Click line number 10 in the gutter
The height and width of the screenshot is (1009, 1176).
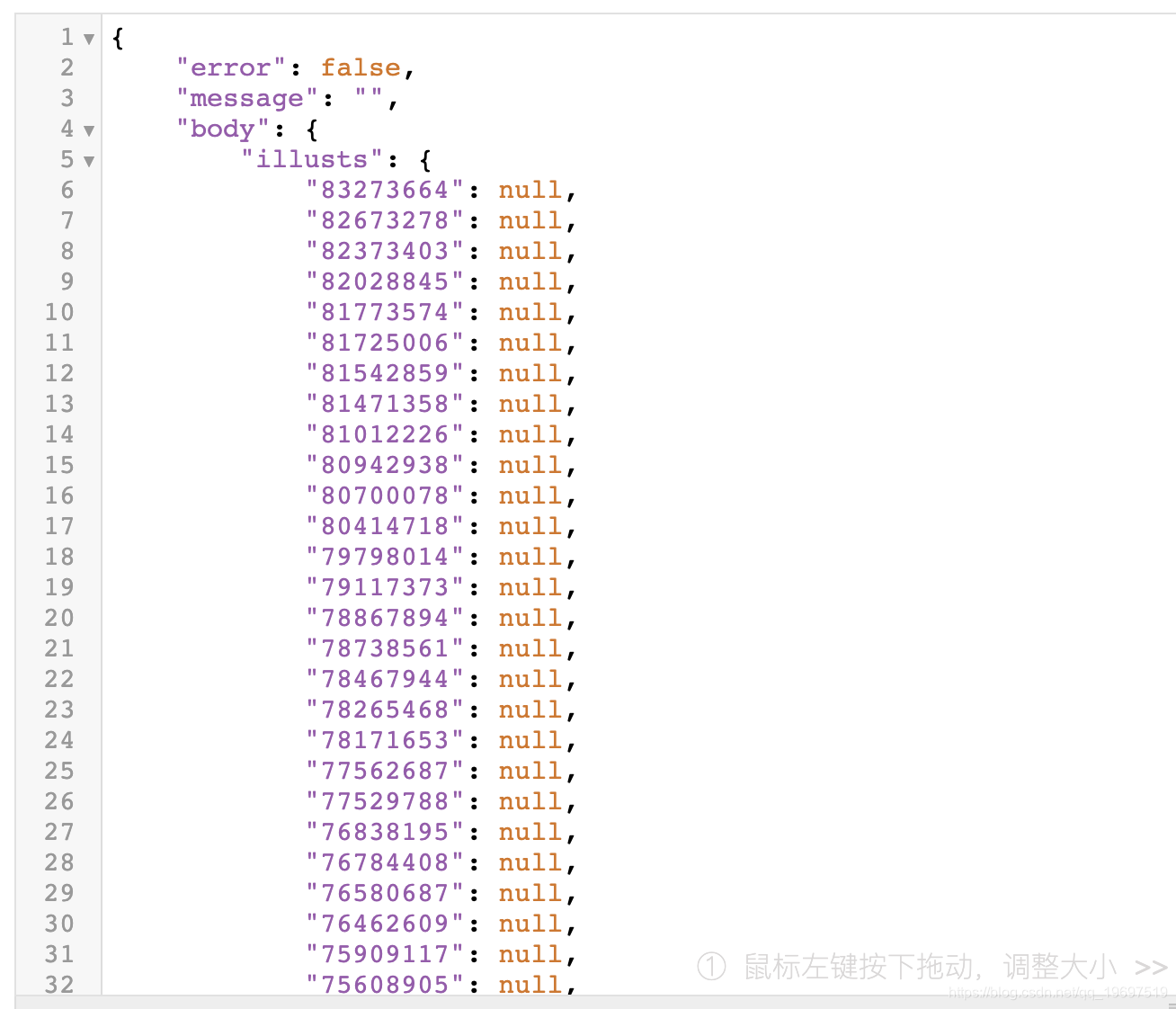pos(59,312)
